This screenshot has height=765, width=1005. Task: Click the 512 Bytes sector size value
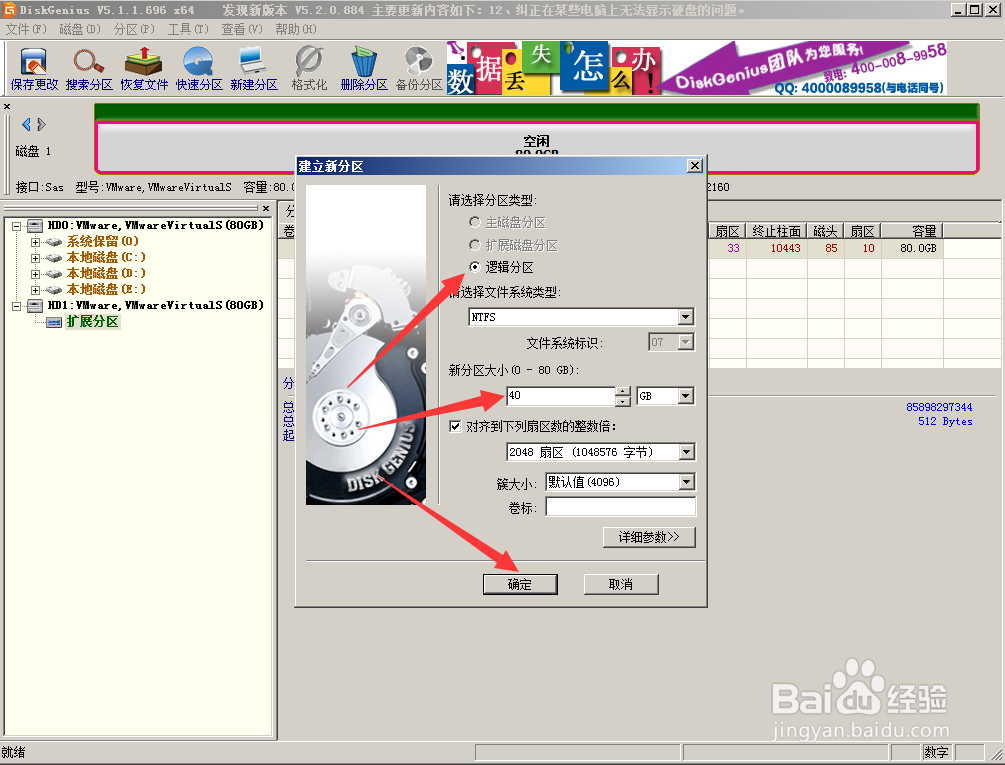pos(945,422)
